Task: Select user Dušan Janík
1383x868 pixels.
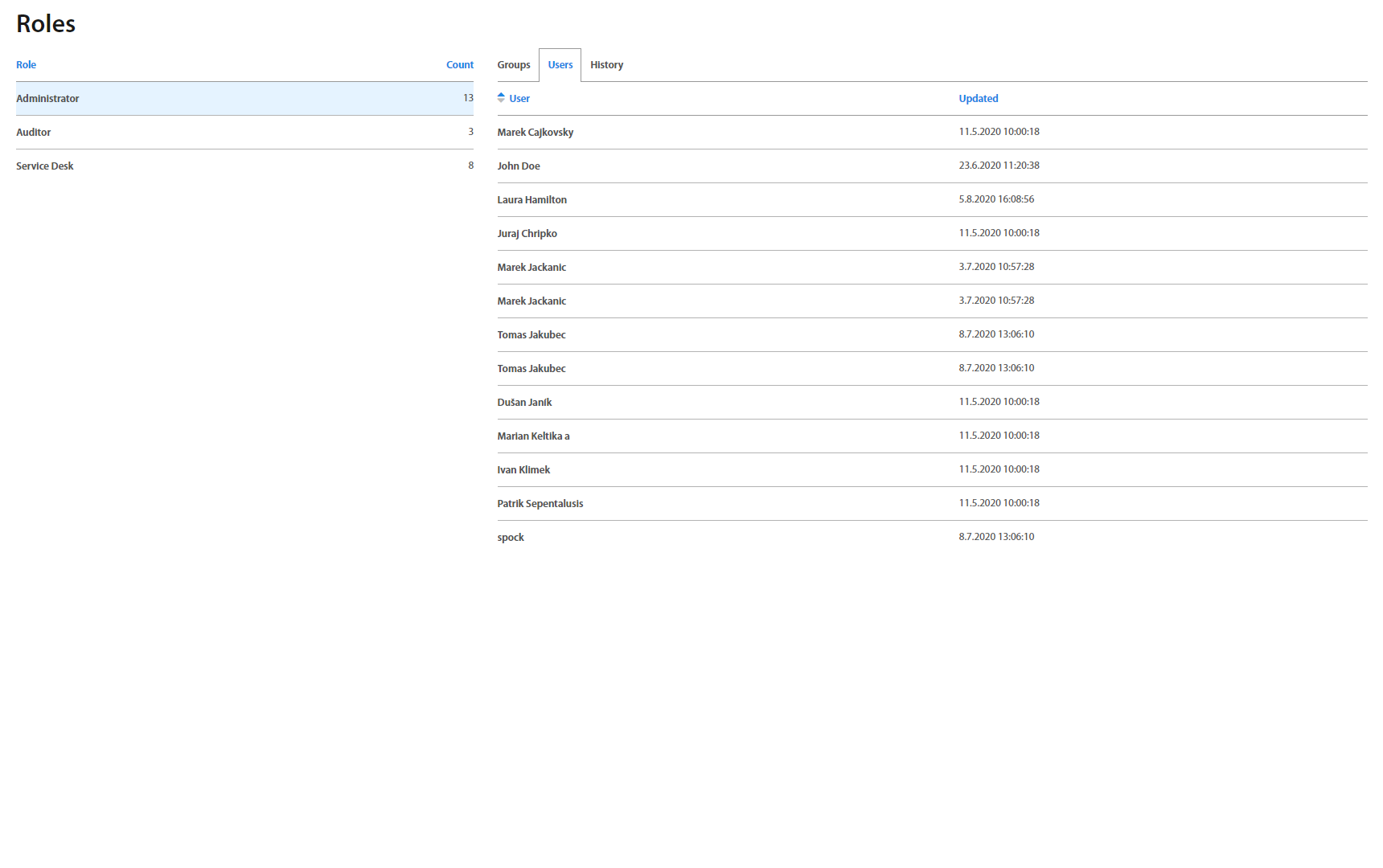Action: coord(524,403)
